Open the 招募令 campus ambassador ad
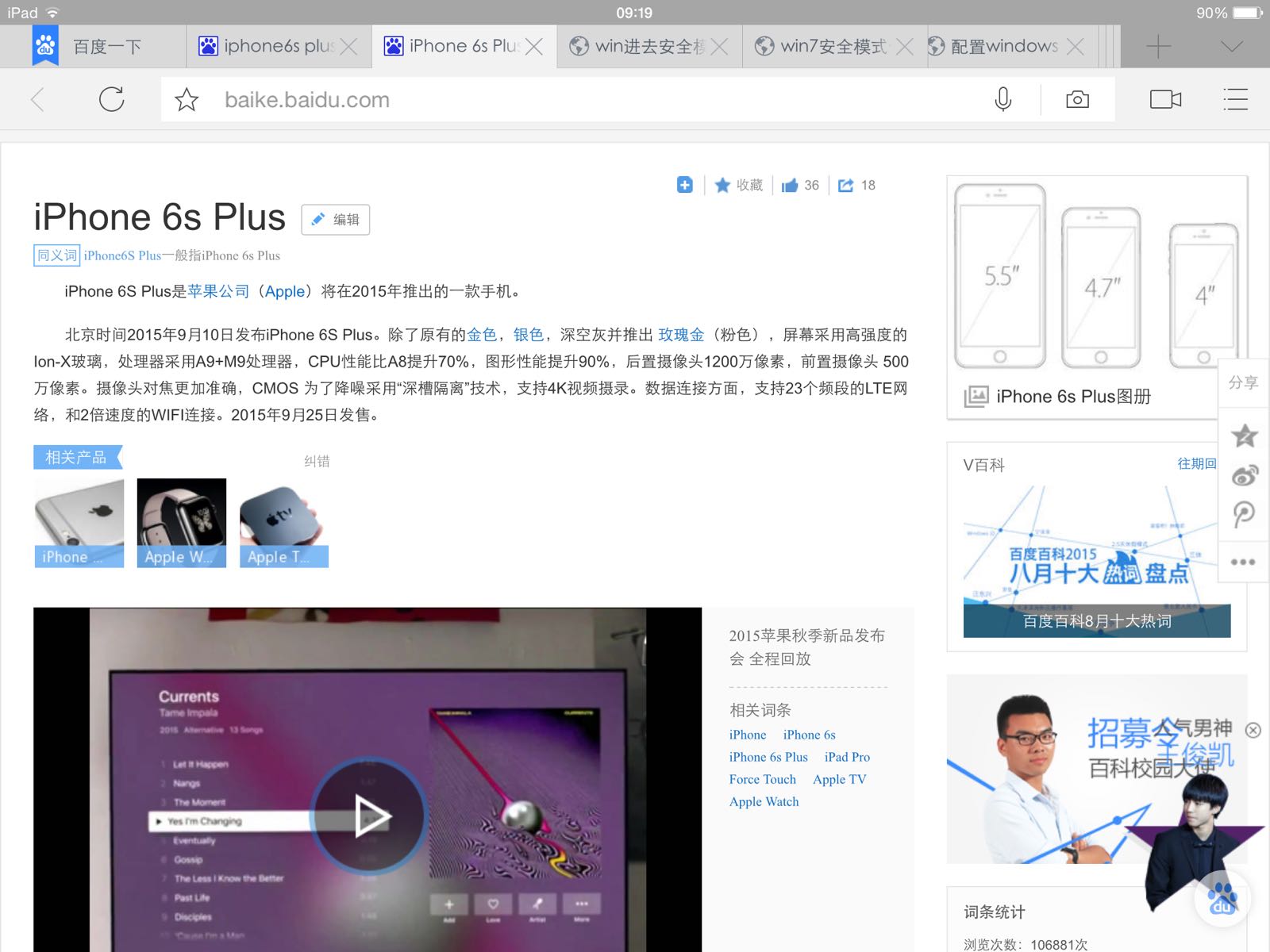Screen dimensions: 1270x952 click(1097, 769)
